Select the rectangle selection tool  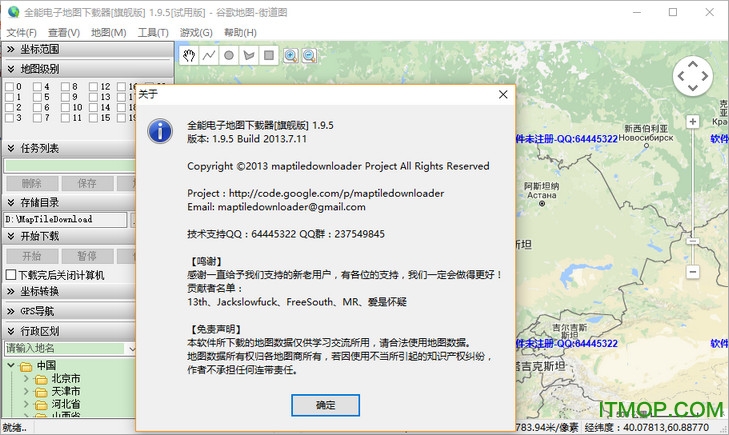[x=269, y=56]
